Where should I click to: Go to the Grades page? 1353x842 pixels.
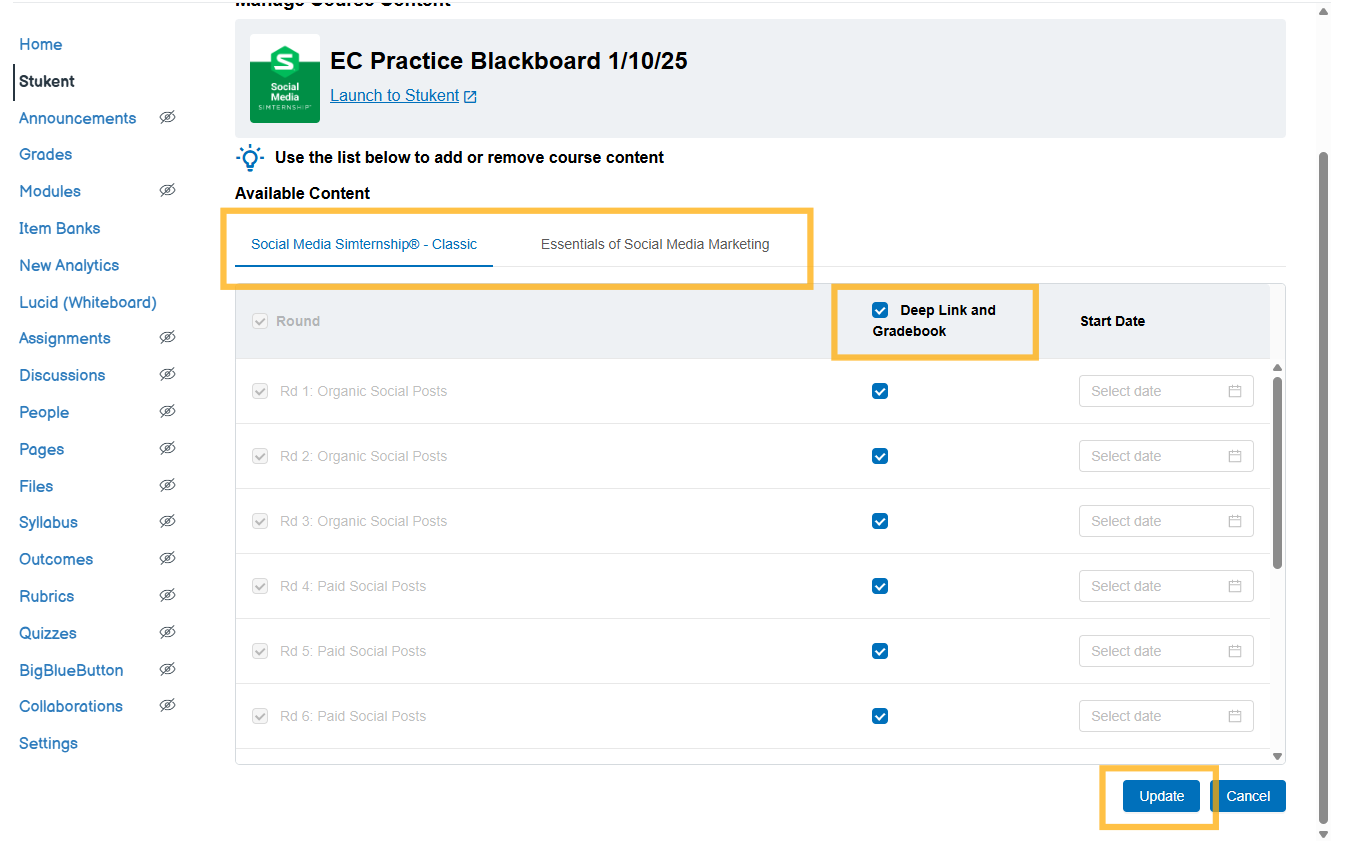(45, 154)
